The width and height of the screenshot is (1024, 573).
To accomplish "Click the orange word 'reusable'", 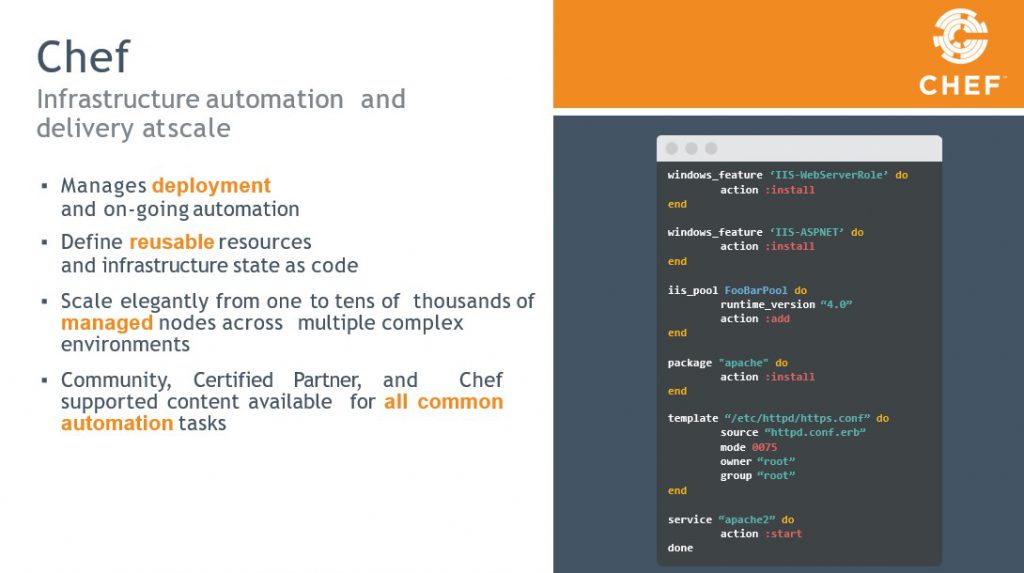I will 171,242.
